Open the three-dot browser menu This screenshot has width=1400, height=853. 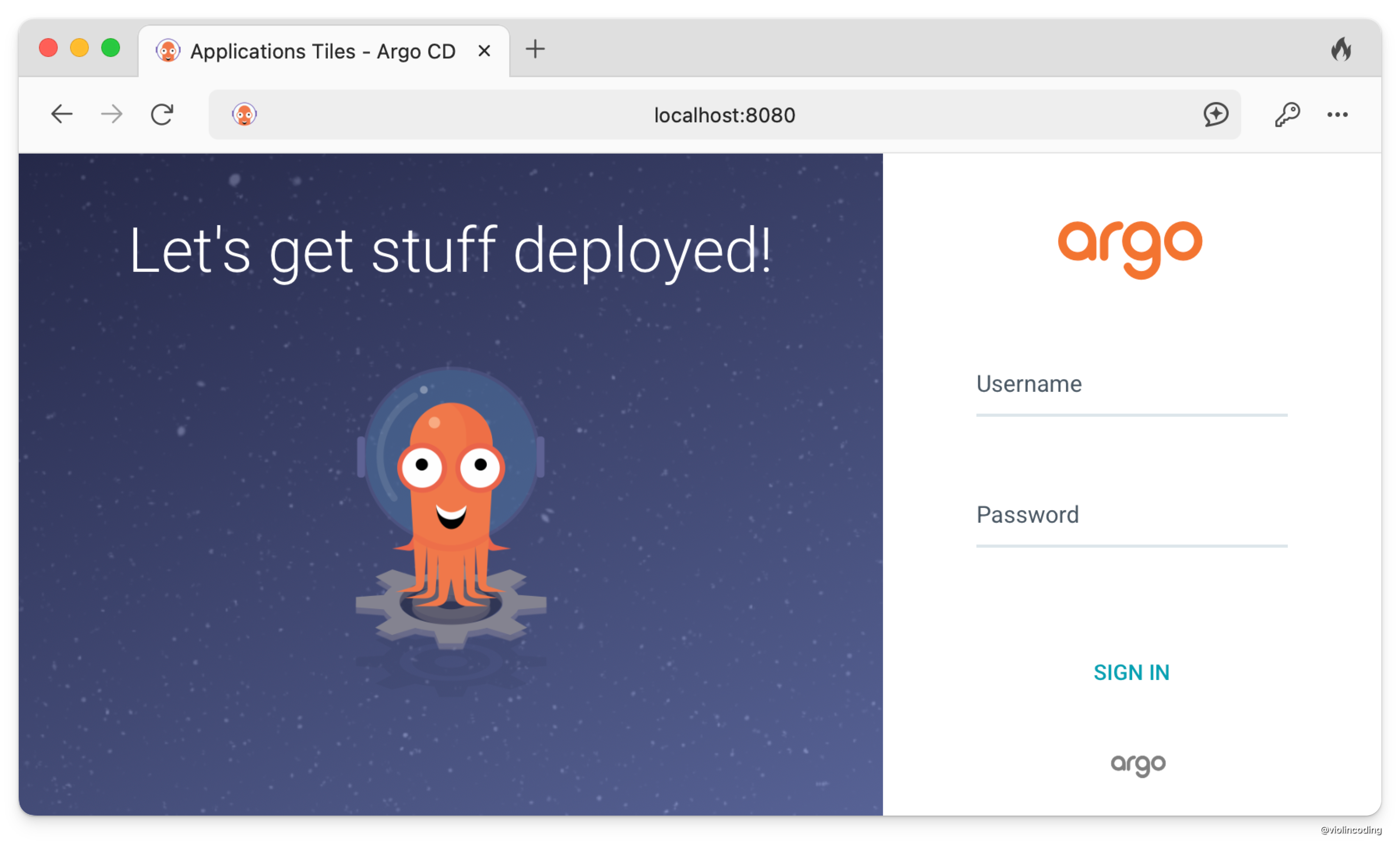[x=1337, y=115]
